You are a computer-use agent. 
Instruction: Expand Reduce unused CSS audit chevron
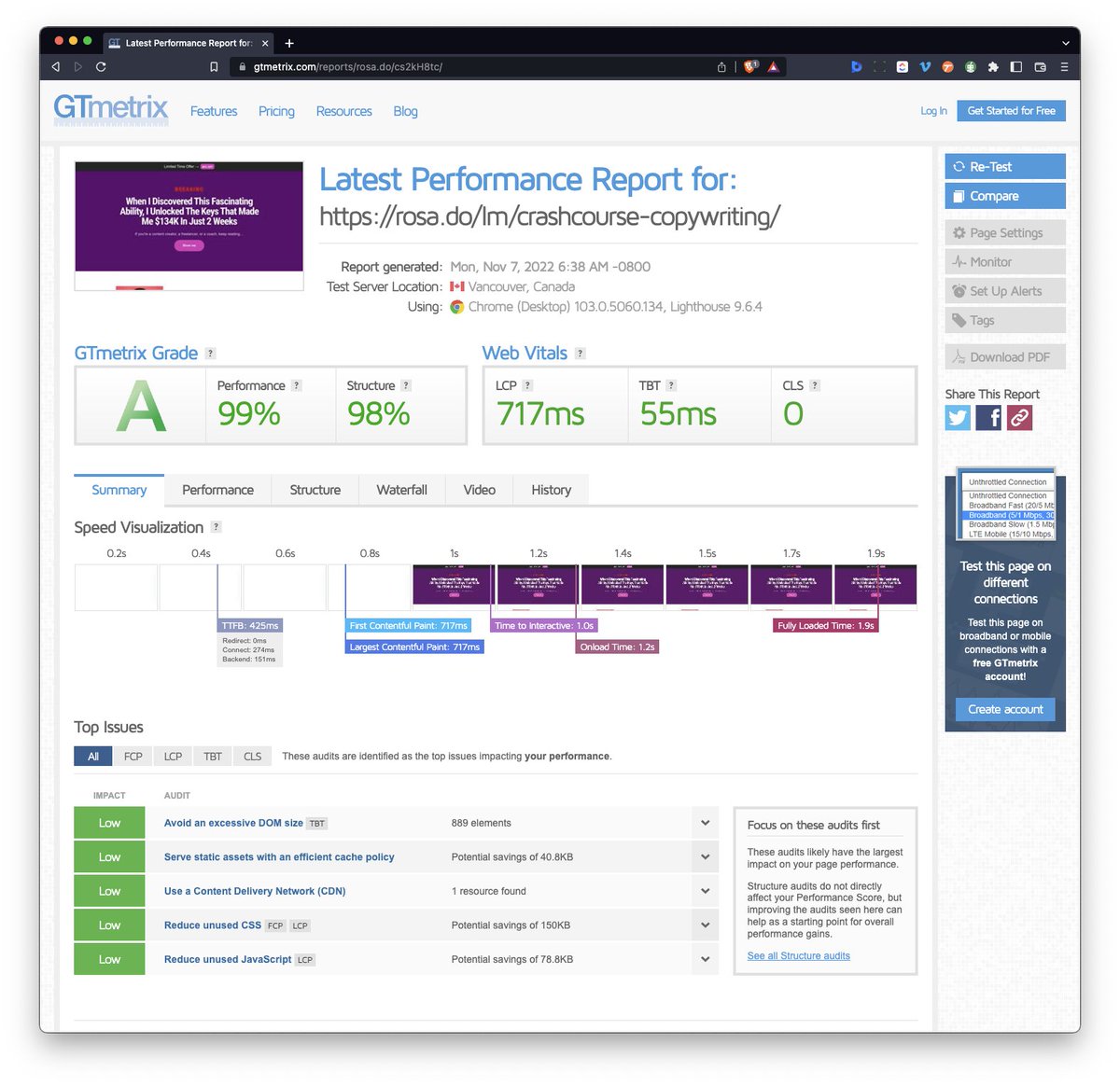pos(706,925)
